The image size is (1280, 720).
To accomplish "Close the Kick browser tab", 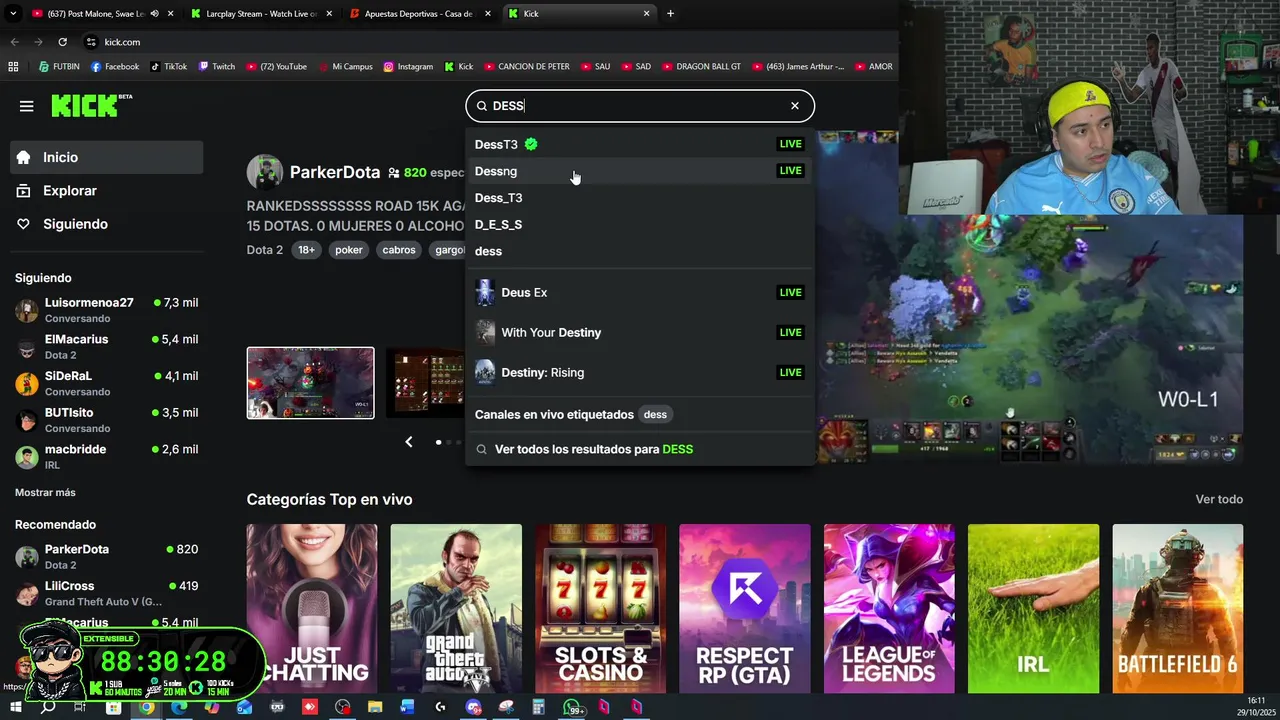I will [x=647, y=14].
